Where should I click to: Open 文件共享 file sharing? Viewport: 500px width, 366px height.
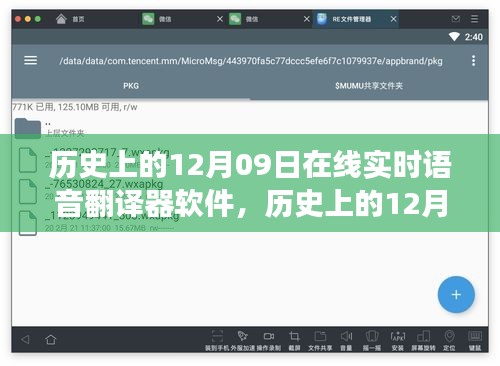(320, 340)
